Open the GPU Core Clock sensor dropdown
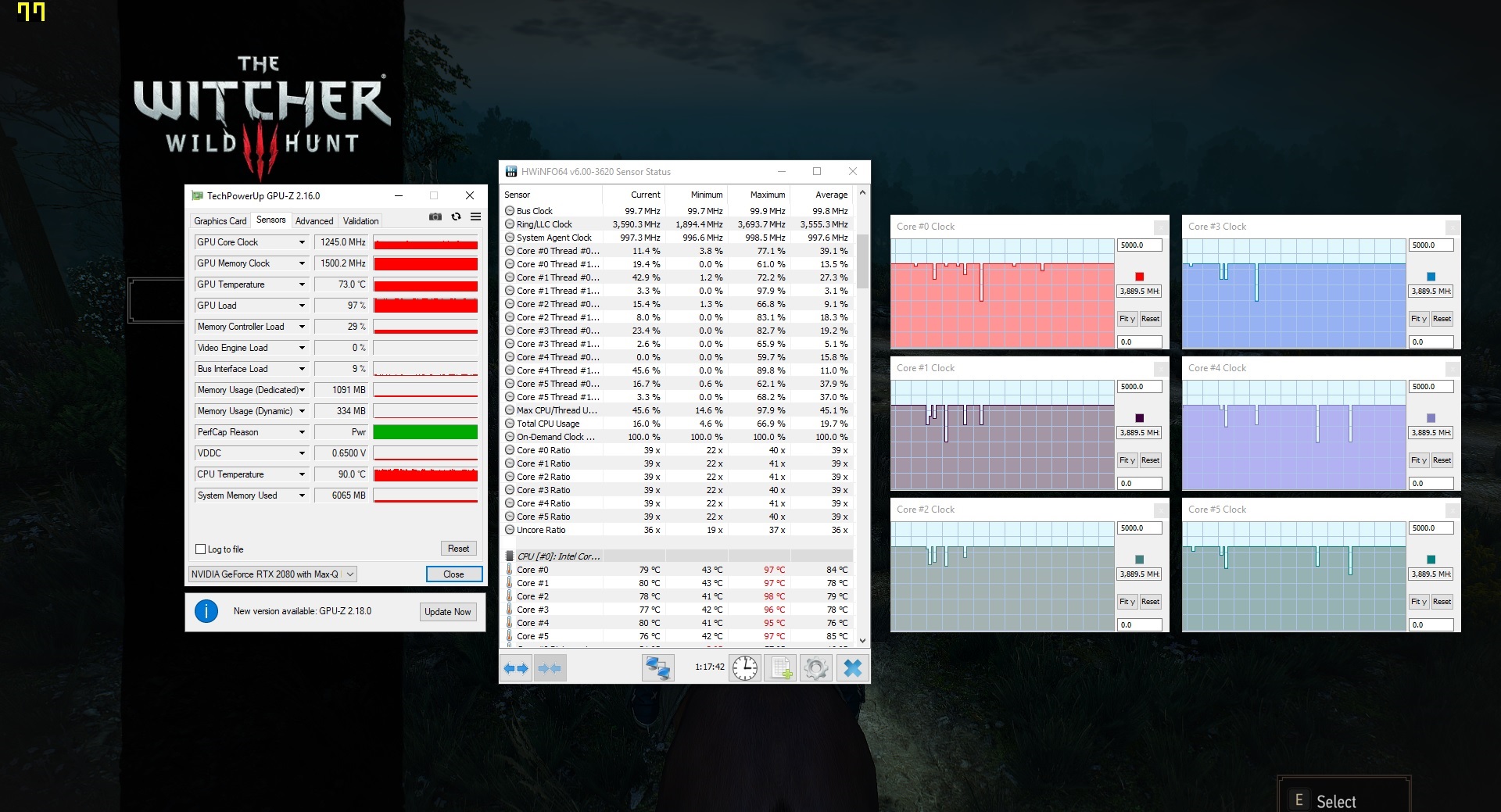The width and height of the screenshot is (1501, 812). point(302,242)
